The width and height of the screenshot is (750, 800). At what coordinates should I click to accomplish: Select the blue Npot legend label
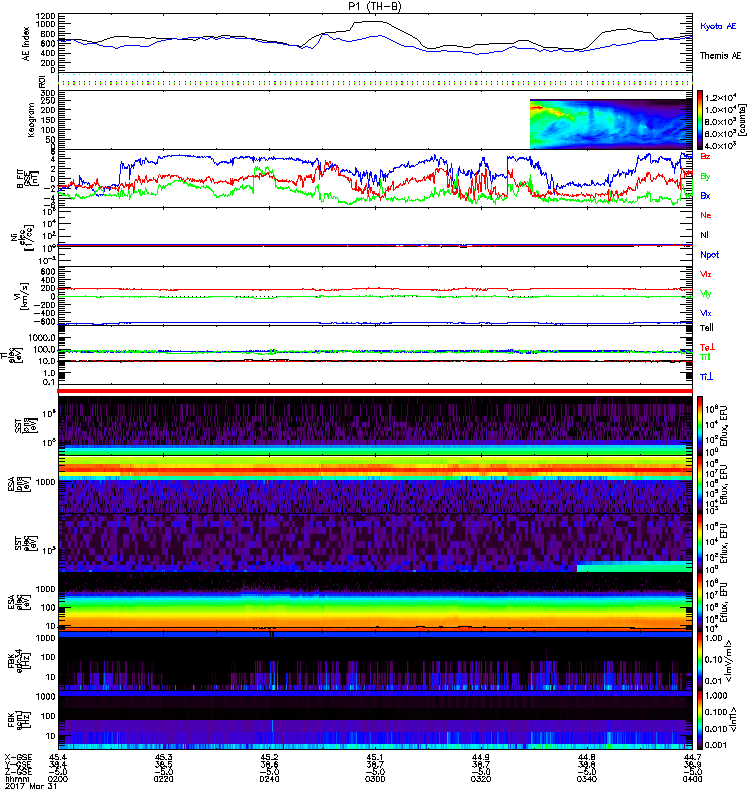tap(709, 255)
